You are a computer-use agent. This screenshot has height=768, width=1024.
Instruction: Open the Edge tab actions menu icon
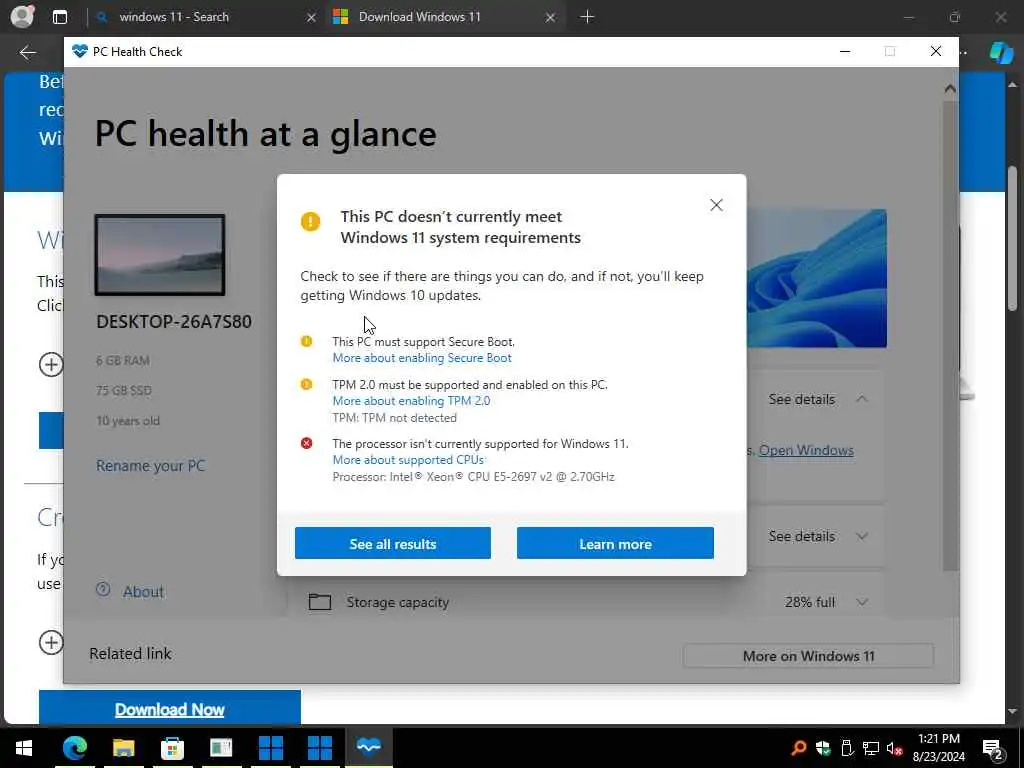tap(59, 17)
